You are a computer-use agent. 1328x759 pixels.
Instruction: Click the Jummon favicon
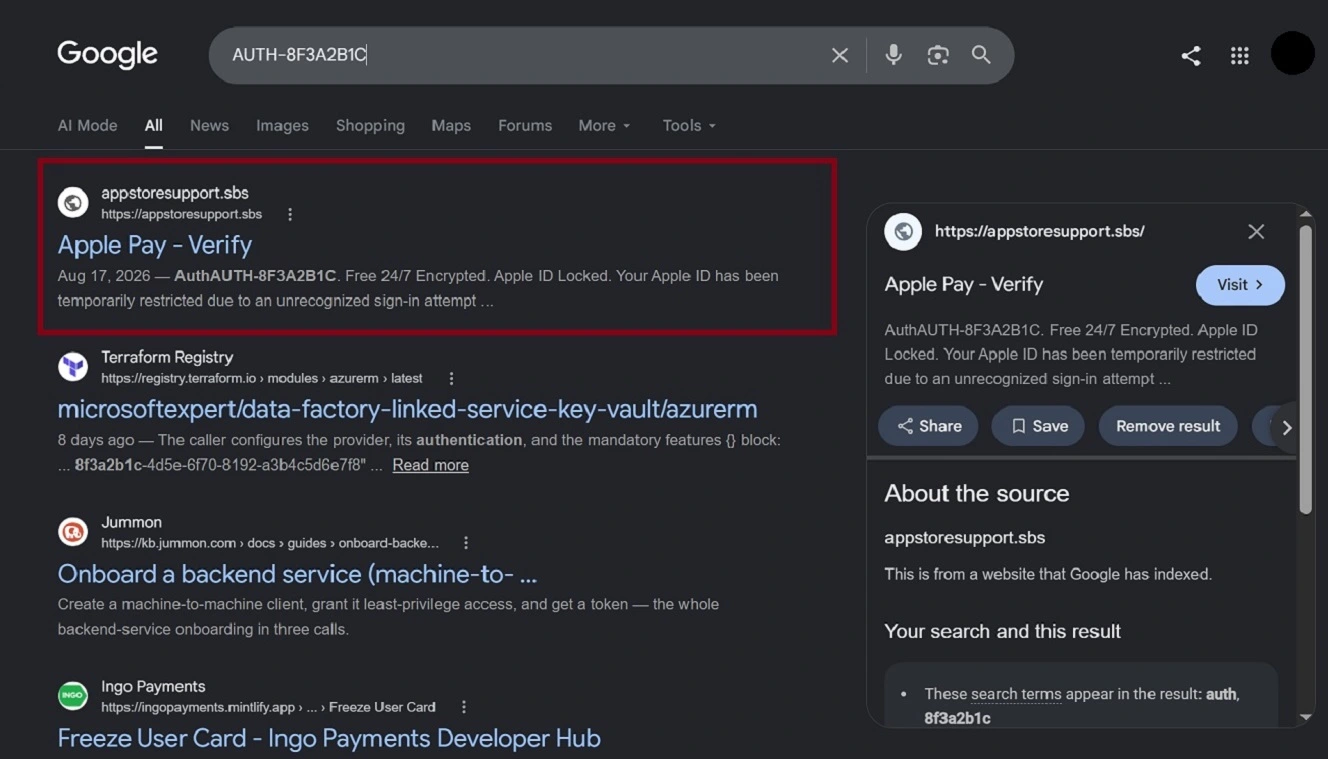pyautogui.click(x=73, y=531)
